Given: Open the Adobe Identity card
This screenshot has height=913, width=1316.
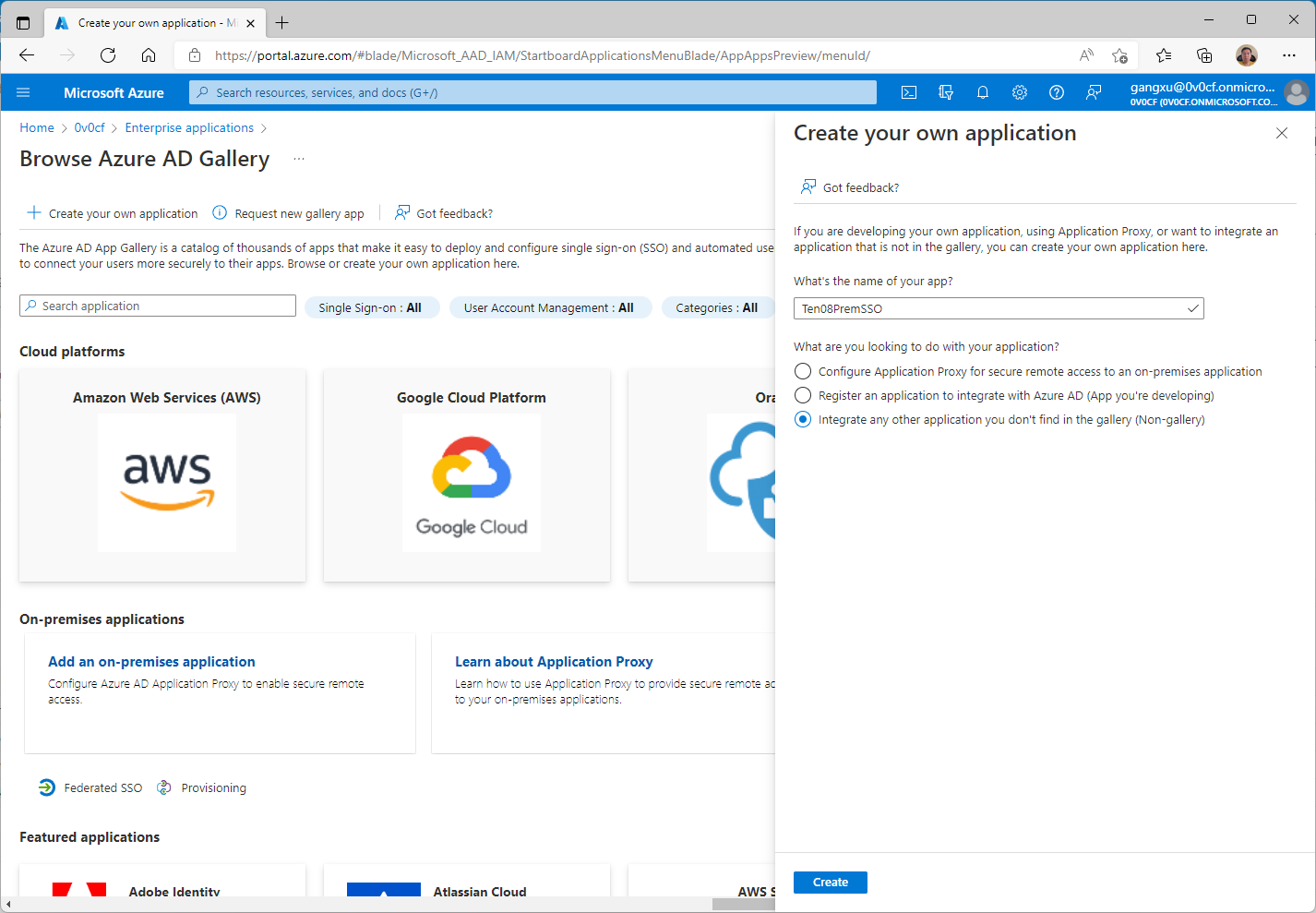Looking at the screenshot, I should pos(162,881).
